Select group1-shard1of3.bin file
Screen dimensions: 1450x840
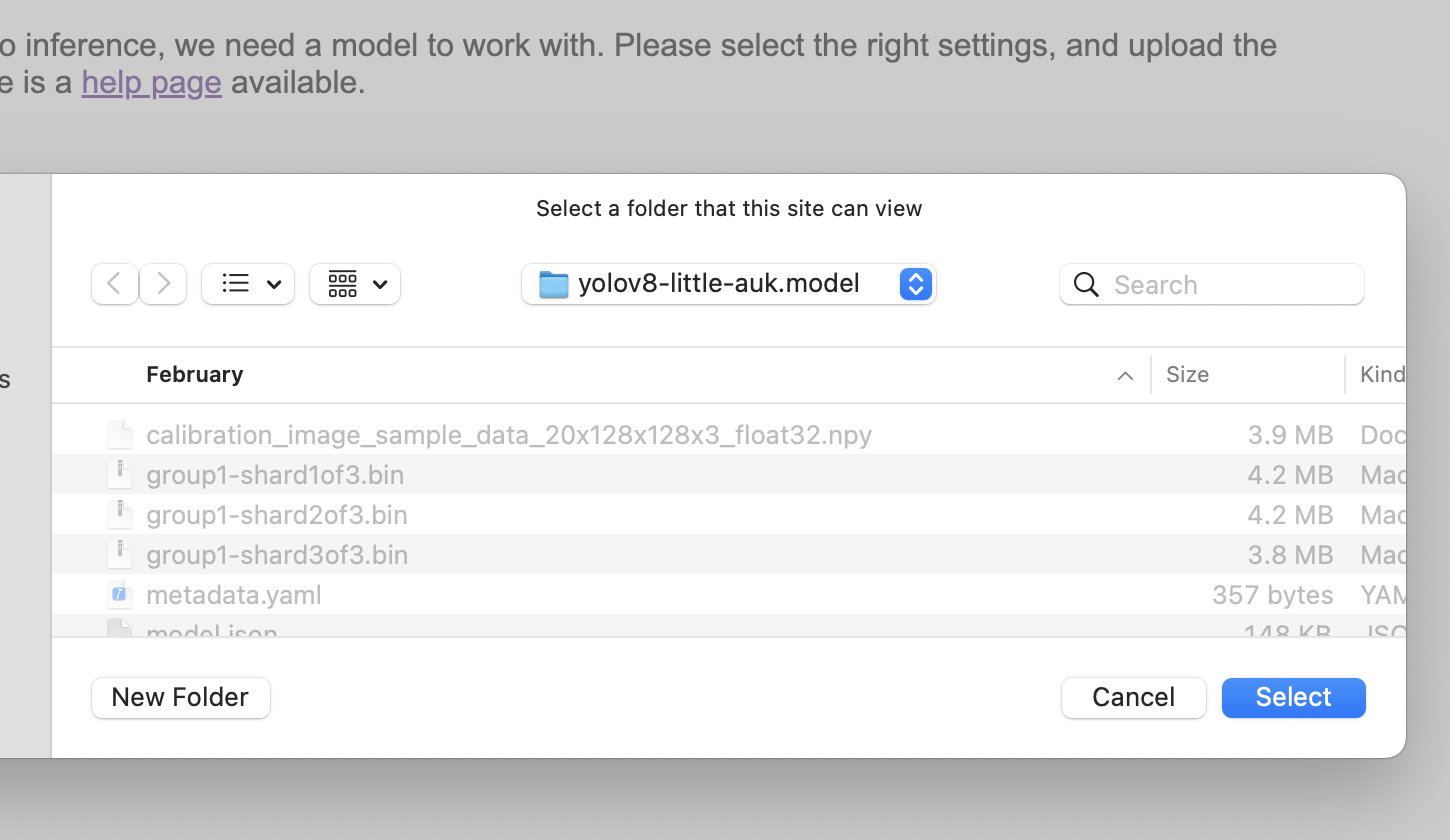(x=729, y=474)
